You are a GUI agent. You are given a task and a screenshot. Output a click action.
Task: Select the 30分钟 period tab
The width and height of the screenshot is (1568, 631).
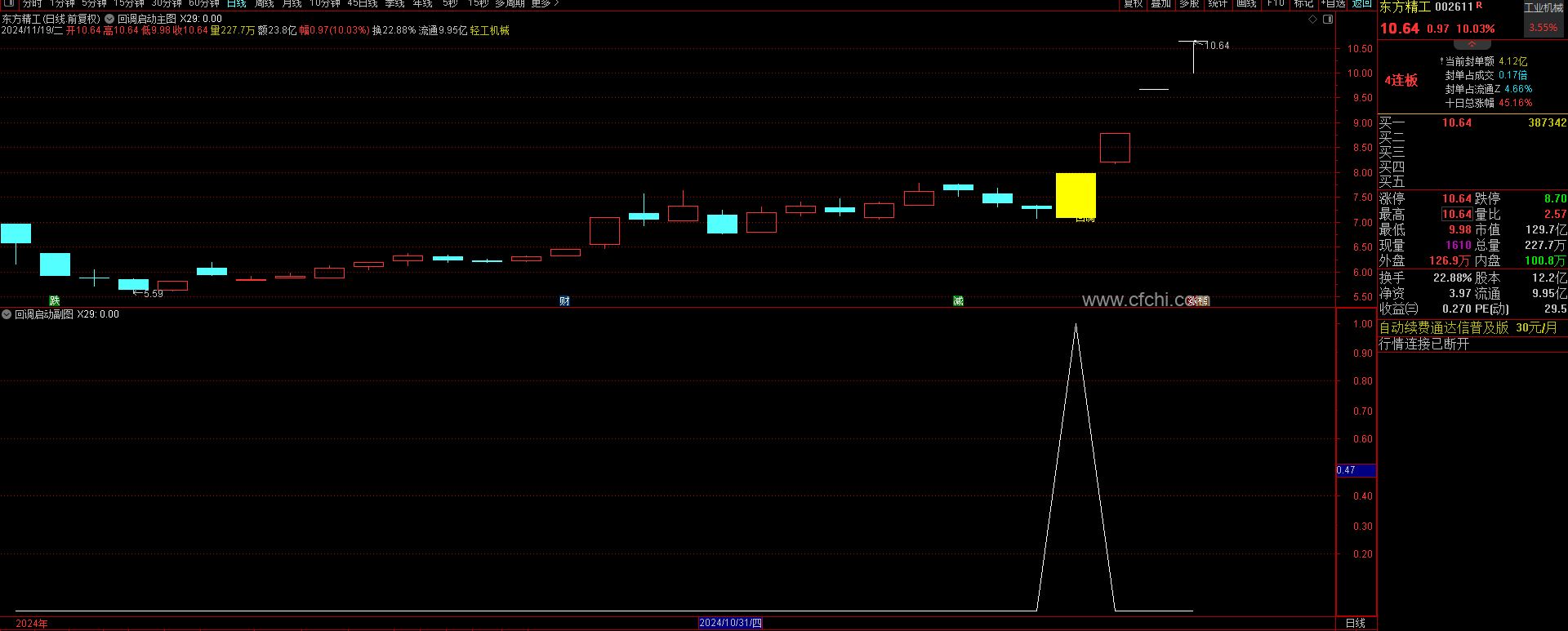(167, 3)
